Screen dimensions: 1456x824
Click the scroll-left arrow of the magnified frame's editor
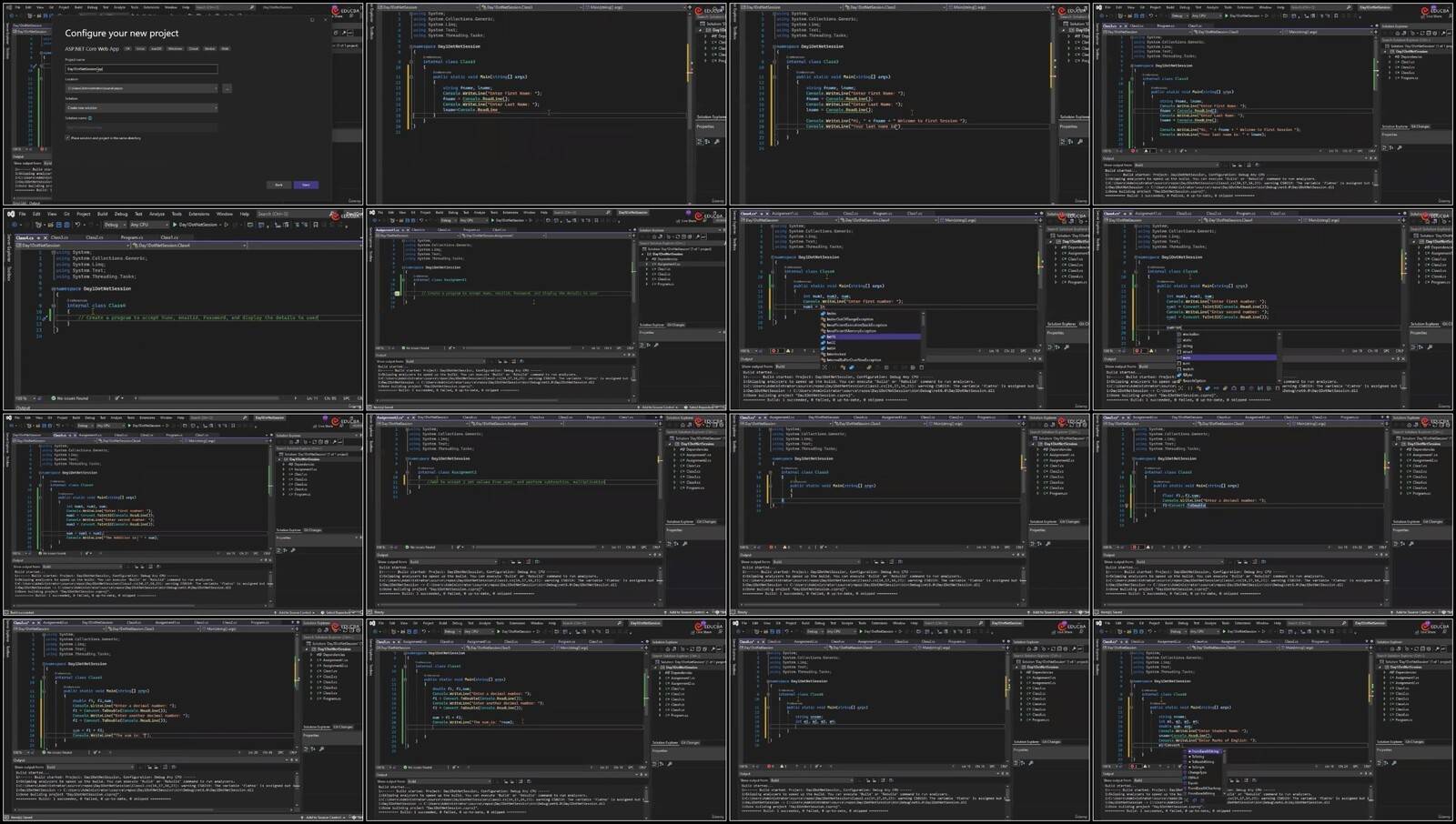click(x=134, y=398)
